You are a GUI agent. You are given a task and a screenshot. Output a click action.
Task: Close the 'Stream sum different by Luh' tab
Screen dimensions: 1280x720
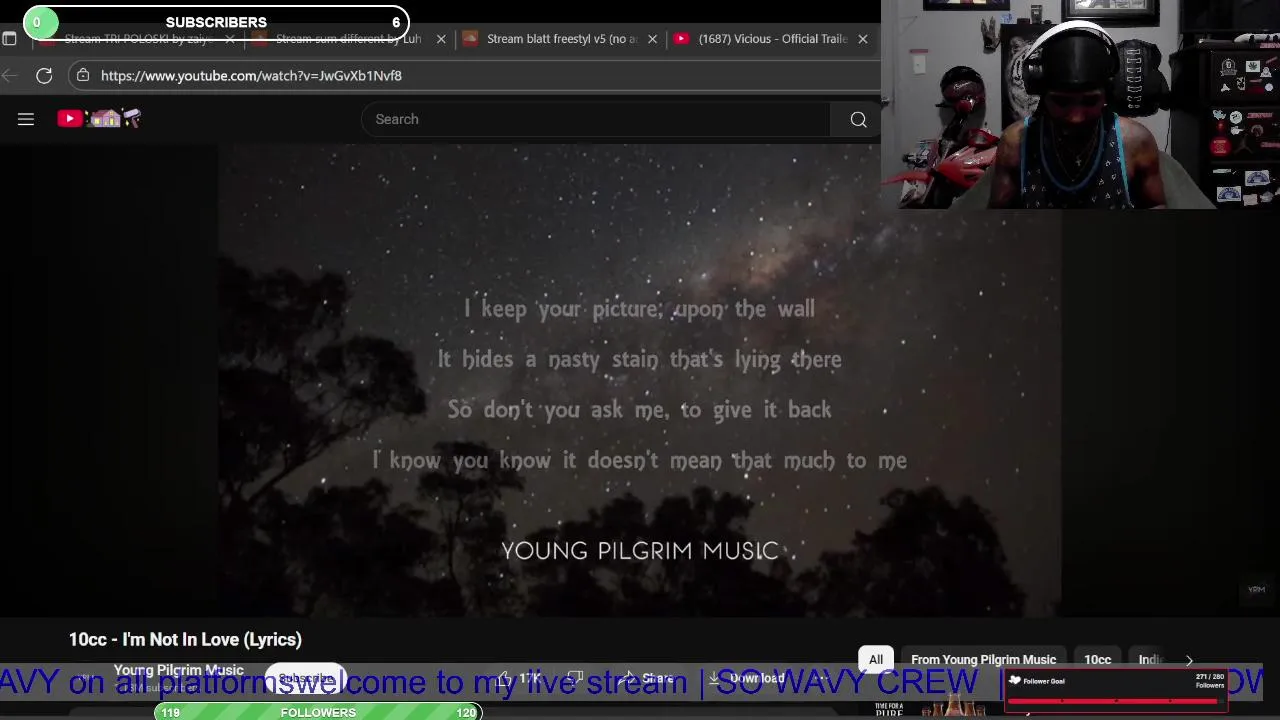tap(441, 39)
